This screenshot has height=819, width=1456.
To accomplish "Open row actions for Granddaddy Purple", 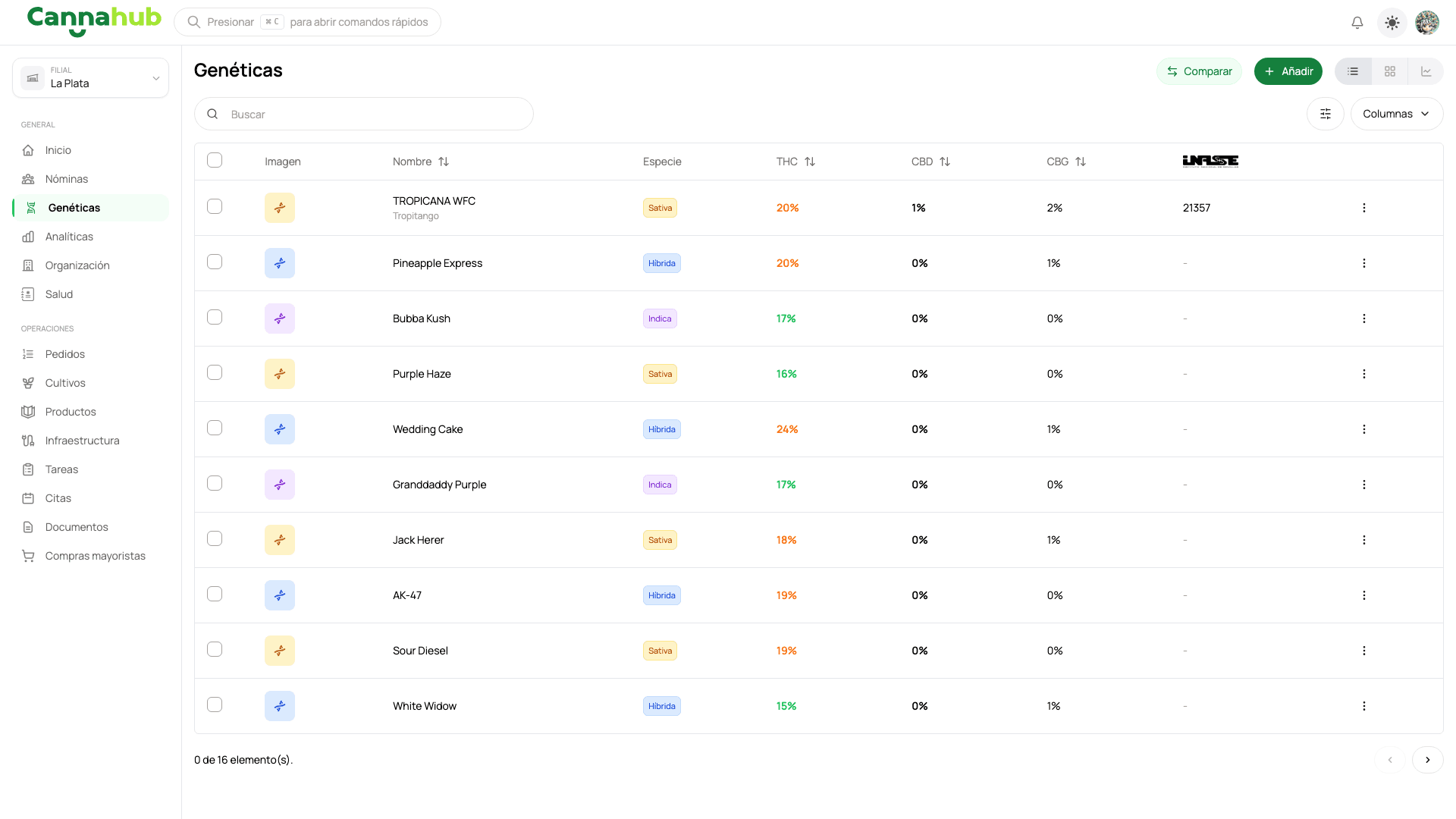I will 1364,485.
